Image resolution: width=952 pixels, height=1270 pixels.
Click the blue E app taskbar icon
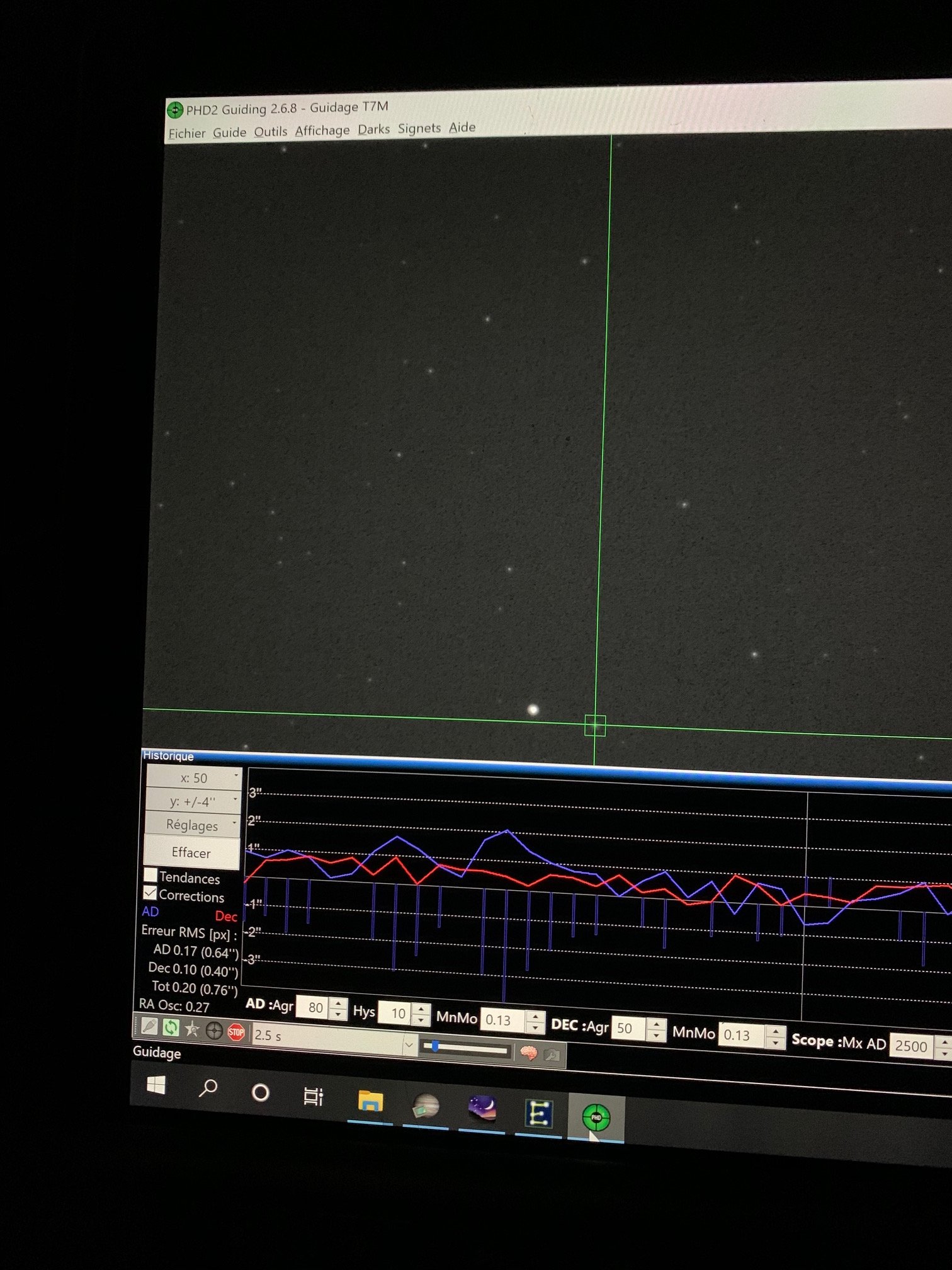point(538,1114)
